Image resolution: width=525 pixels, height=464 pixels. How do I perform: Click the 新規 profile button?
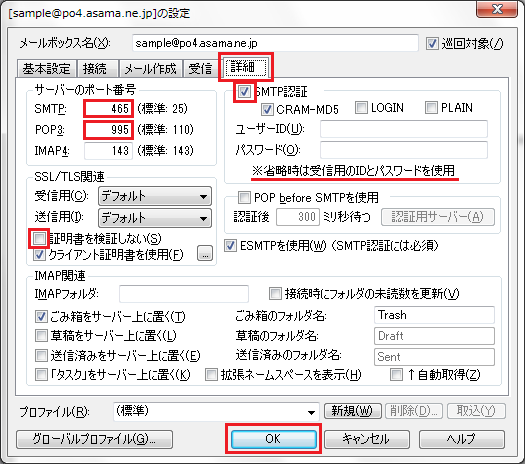click(353, 411)
